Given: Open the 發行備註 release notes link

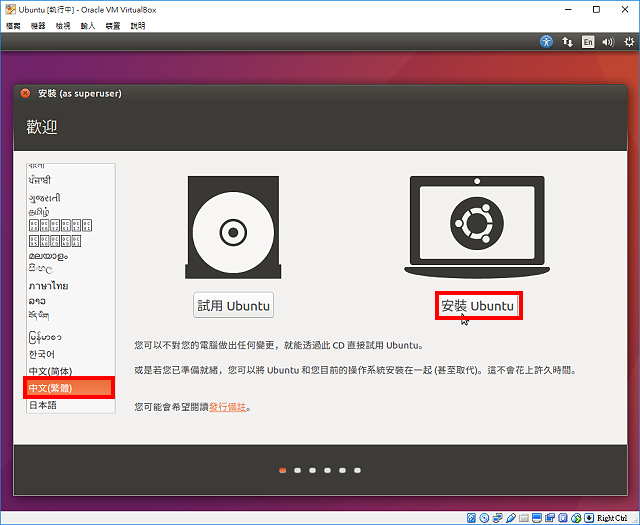Looking at the screenshot, I should tap(227, 407).
